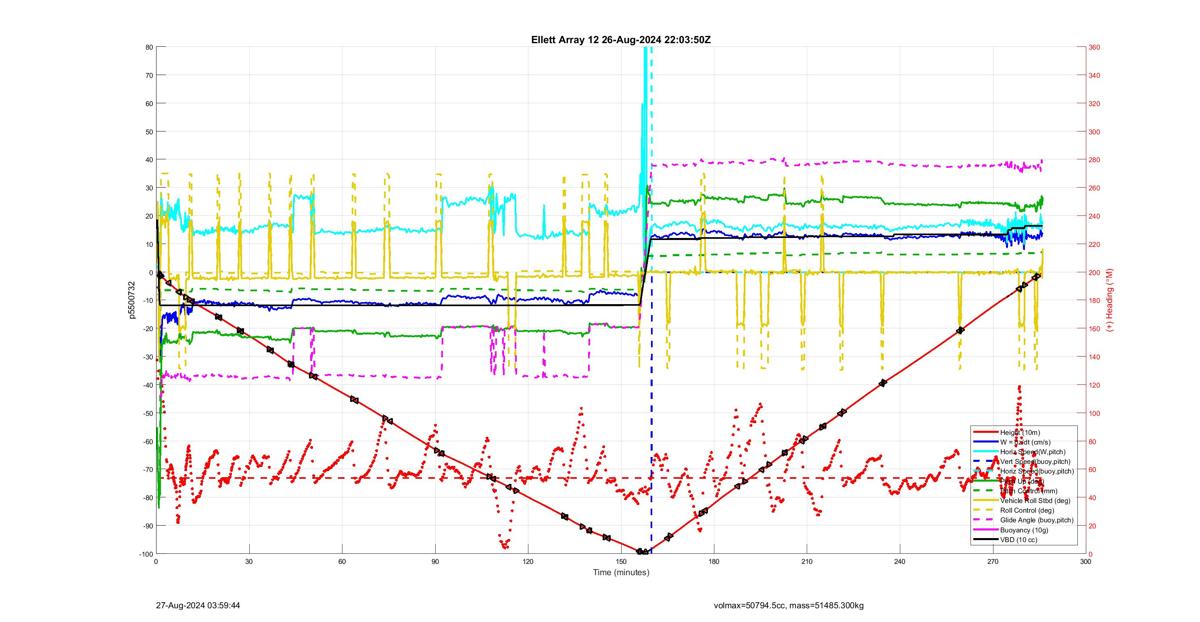Screen dimensions: 1200x622
Task: Click the "240" tick on the time axis
Action: pyautogui.click(x=900, y=562)
